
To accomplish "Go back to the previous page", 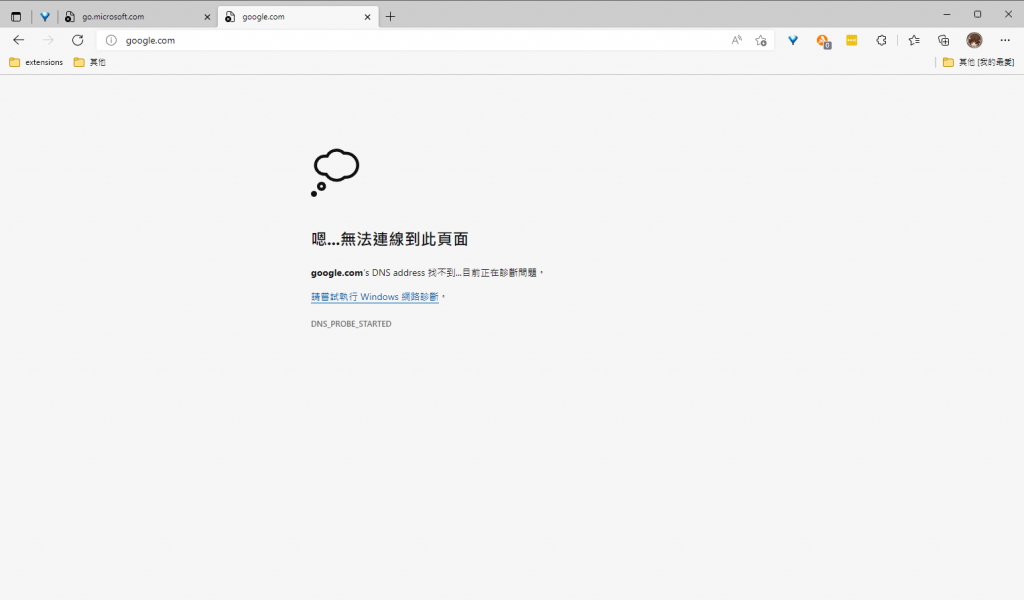I will pyautogui.click(x=18, y=40).
